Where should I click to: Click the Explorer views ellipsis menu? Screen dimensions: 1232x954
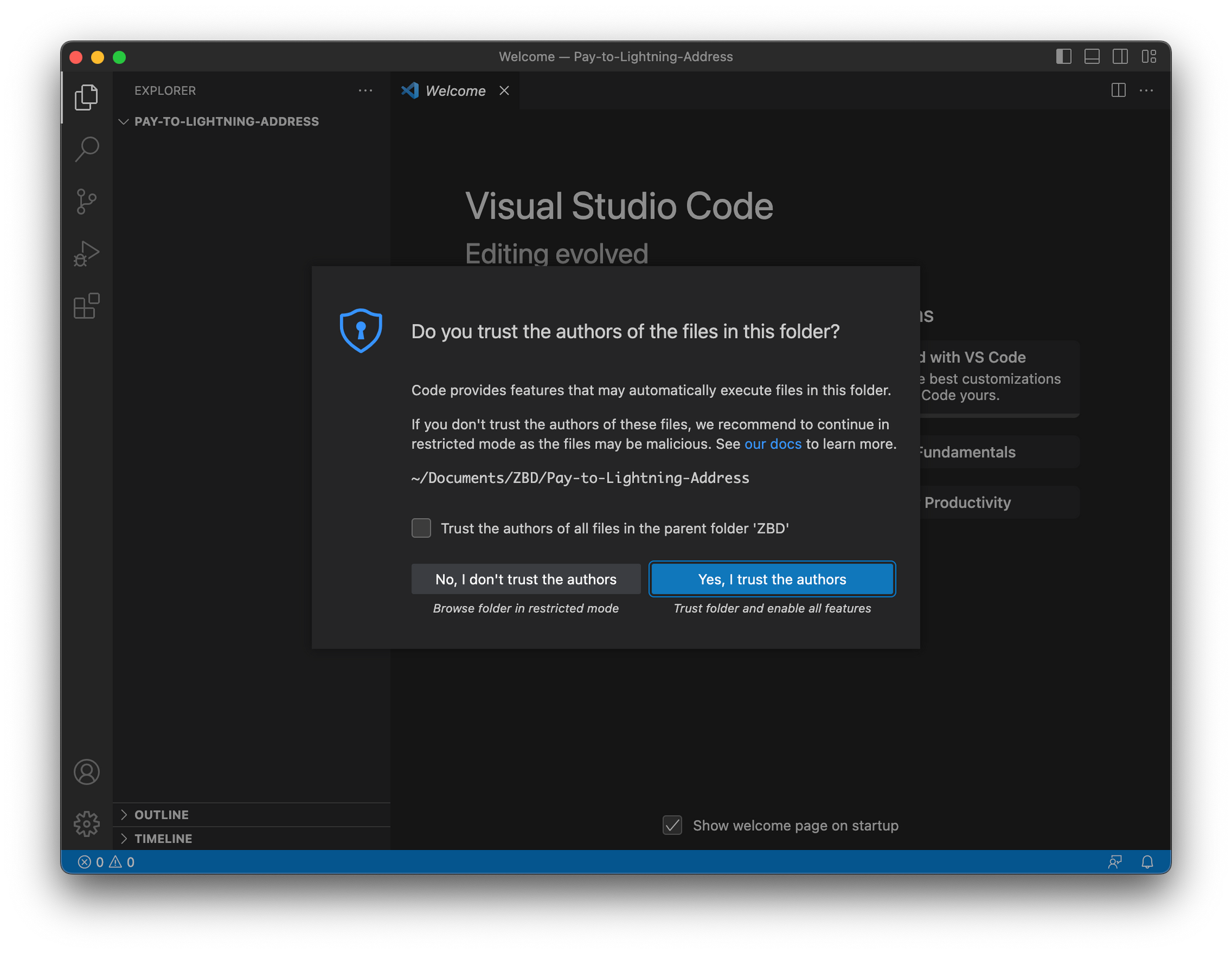pos(365,91)
